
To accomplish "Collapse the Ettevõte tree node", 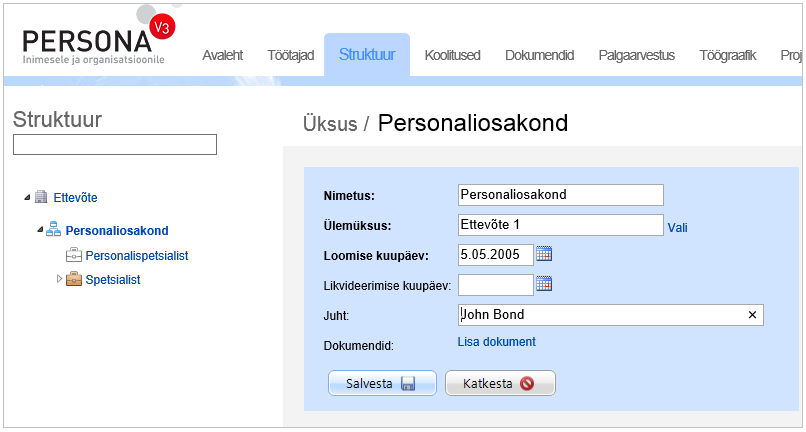I will (x=27, y=197).
